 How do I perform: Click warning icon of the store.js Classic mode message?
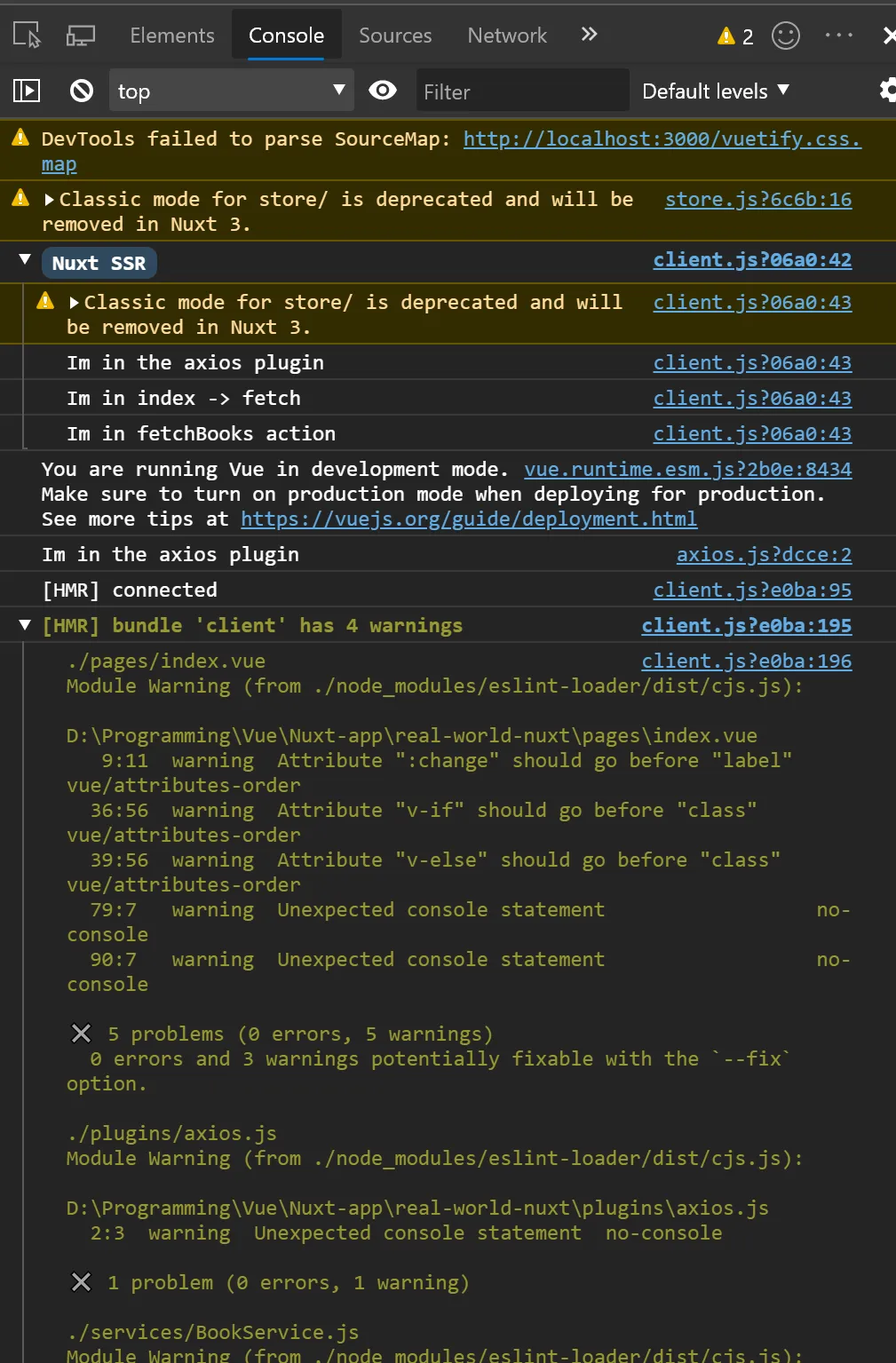[20, 197]
